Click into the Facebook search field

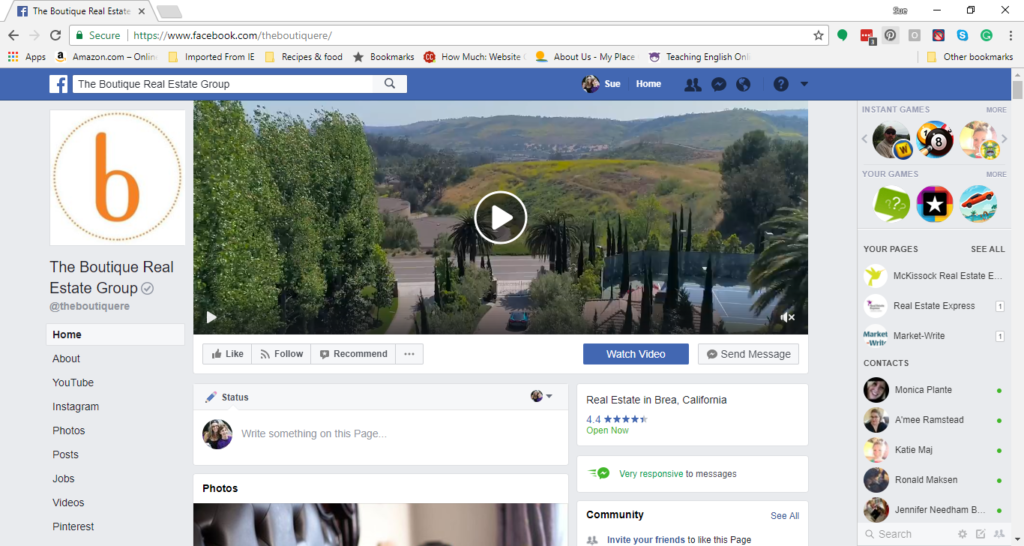223,84
